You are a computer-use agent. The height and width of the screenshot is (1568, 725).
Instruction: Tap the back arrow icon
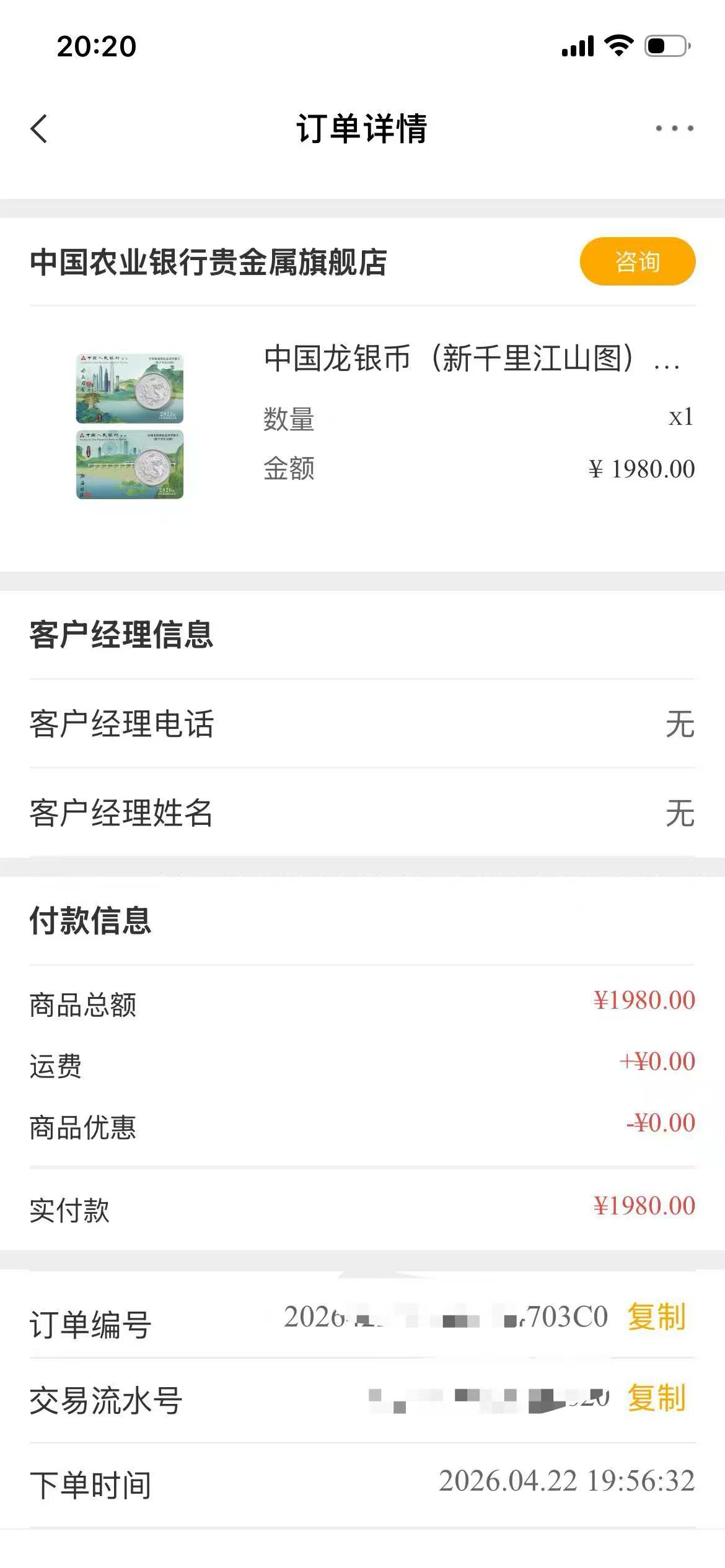(x=39, y=129)
